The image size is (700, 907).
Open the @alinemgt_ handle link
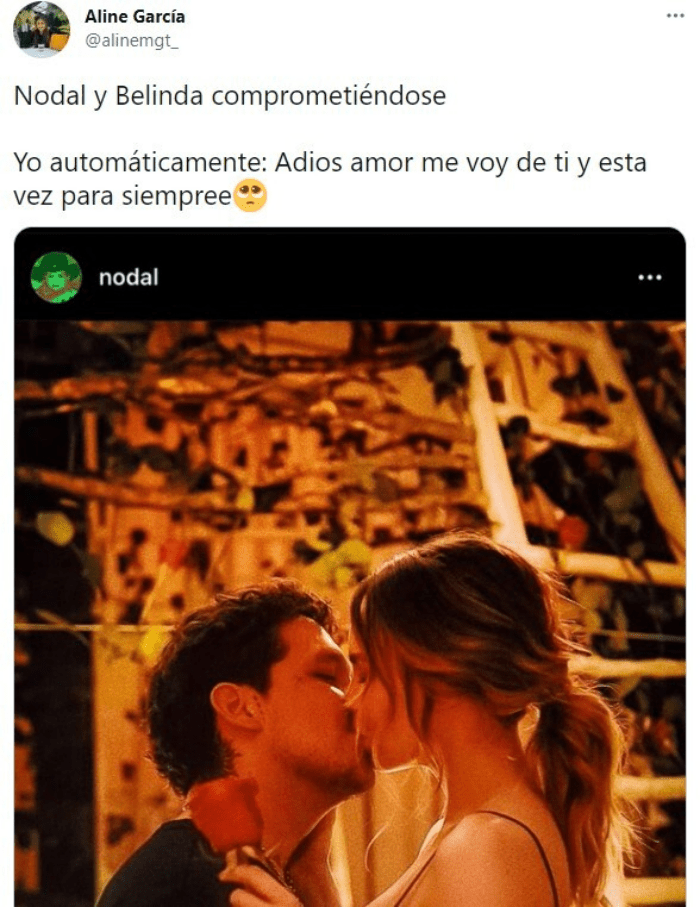tap(132, 42)
